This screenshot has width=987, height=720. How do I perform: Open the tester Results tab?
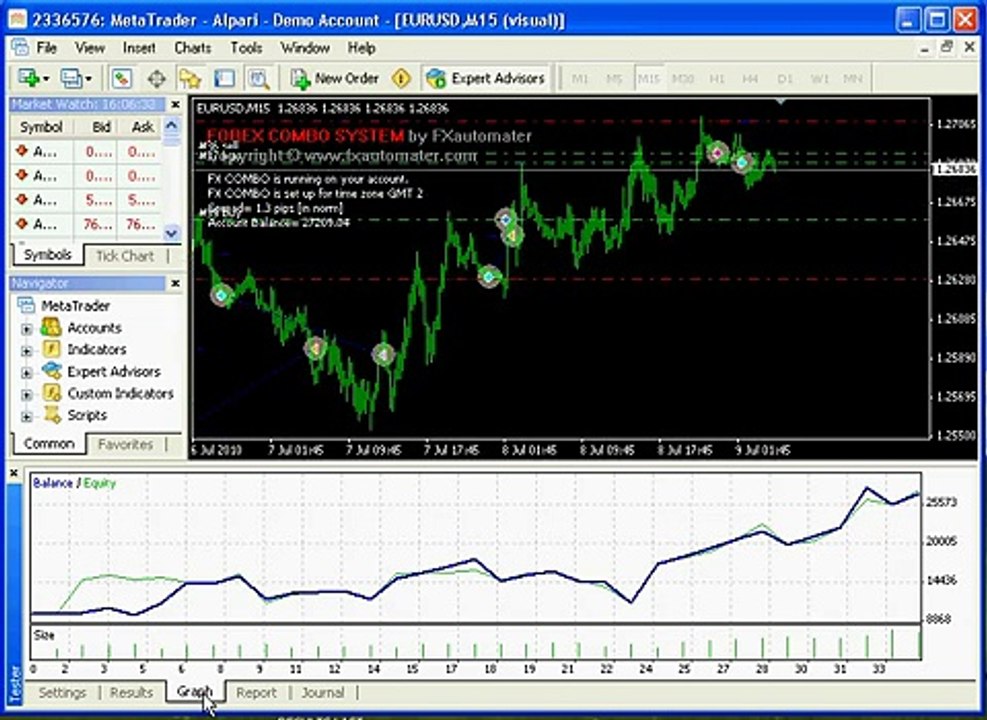(131, 693)
